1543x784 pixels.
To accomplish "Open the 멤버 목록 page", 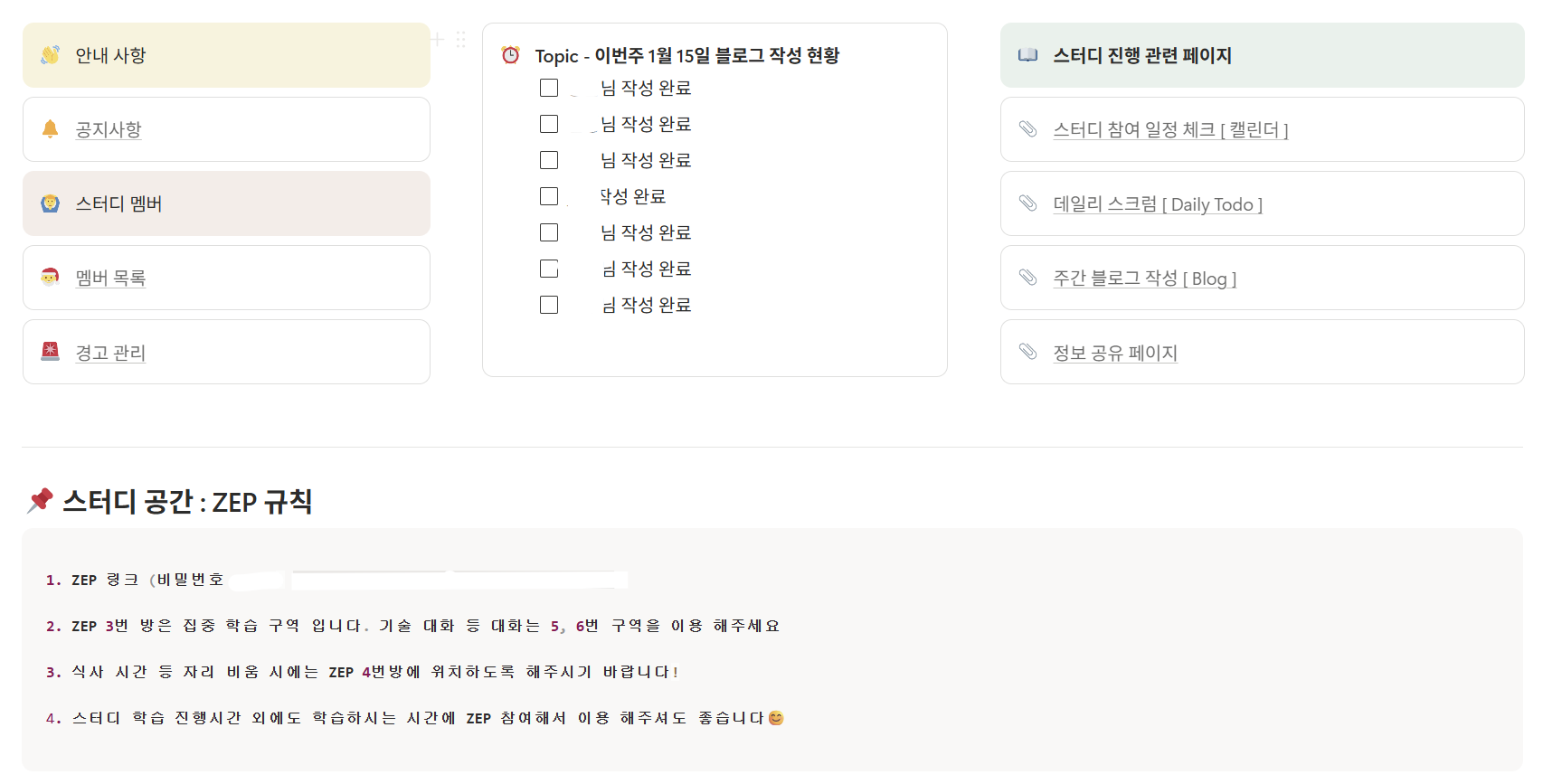I will pyautogui.click(x=110, y=278).
